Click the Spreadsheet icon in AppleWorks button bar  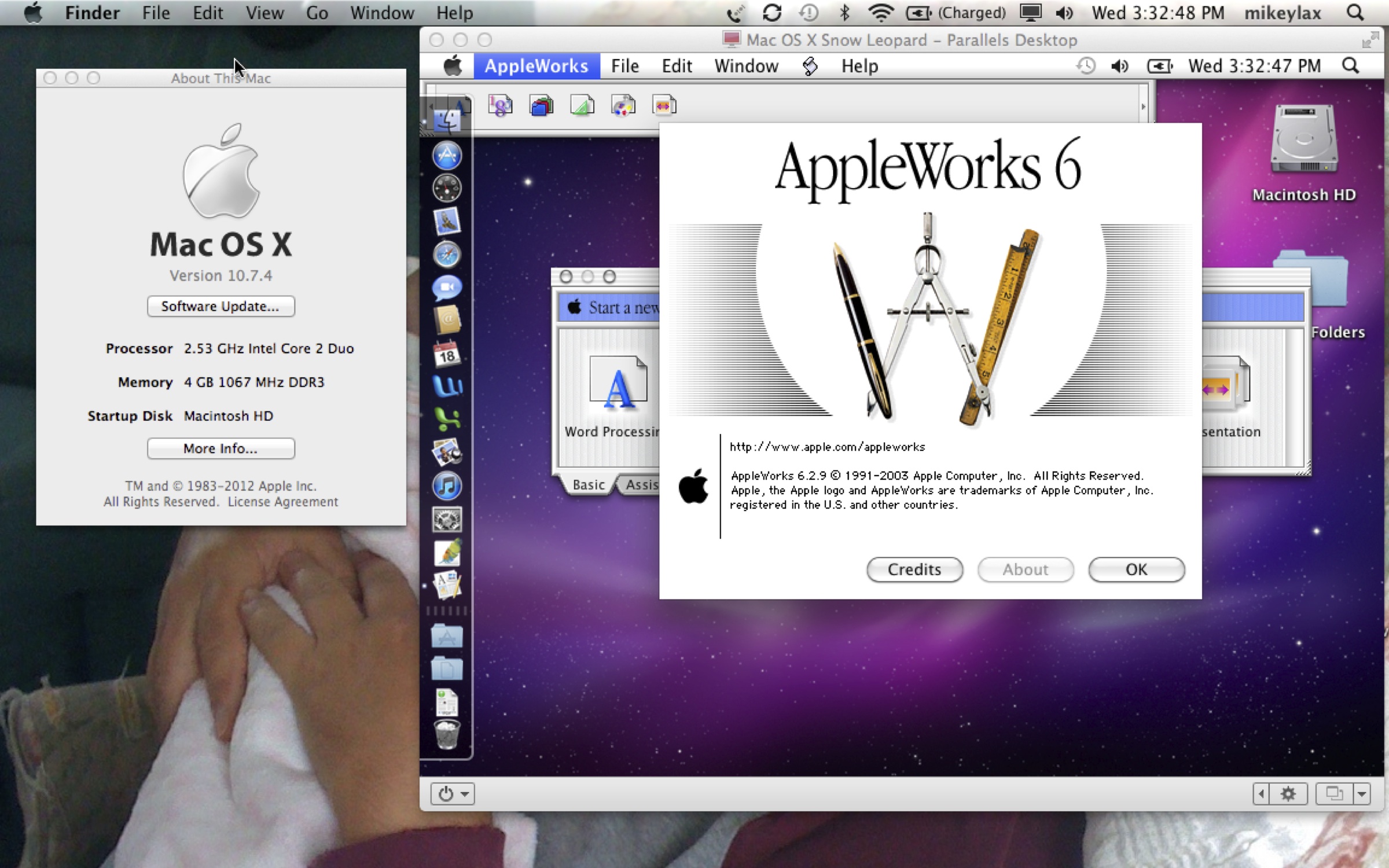500,106
